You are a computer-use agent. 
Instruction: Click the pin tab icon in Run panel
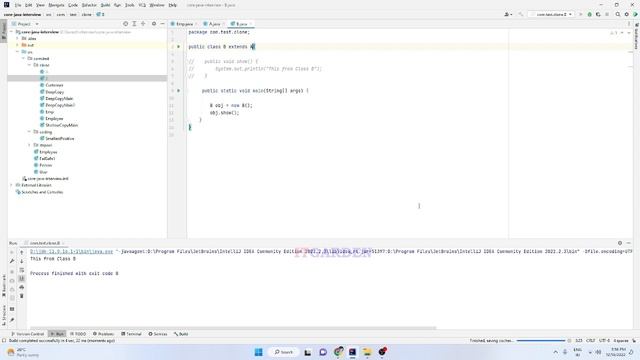coord(12,320)
